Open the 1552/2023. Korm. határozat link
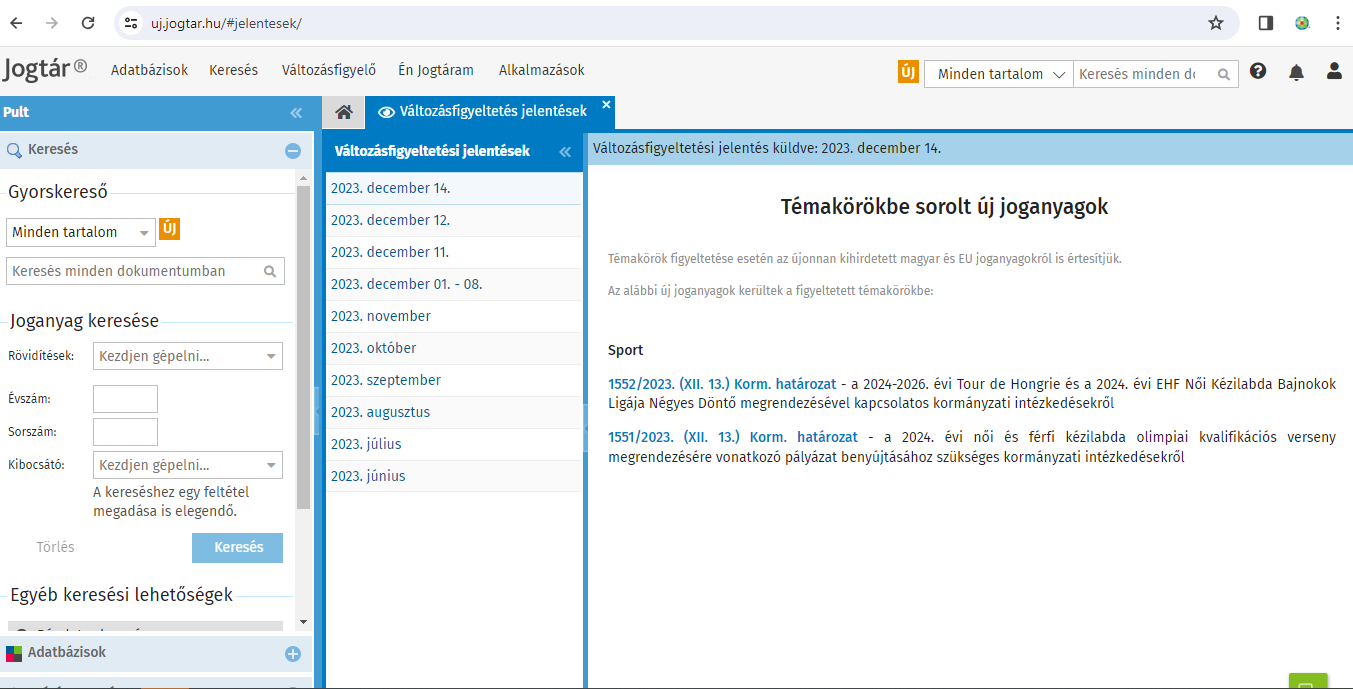This screenshot has width=1353, height=689. (732, 384)
